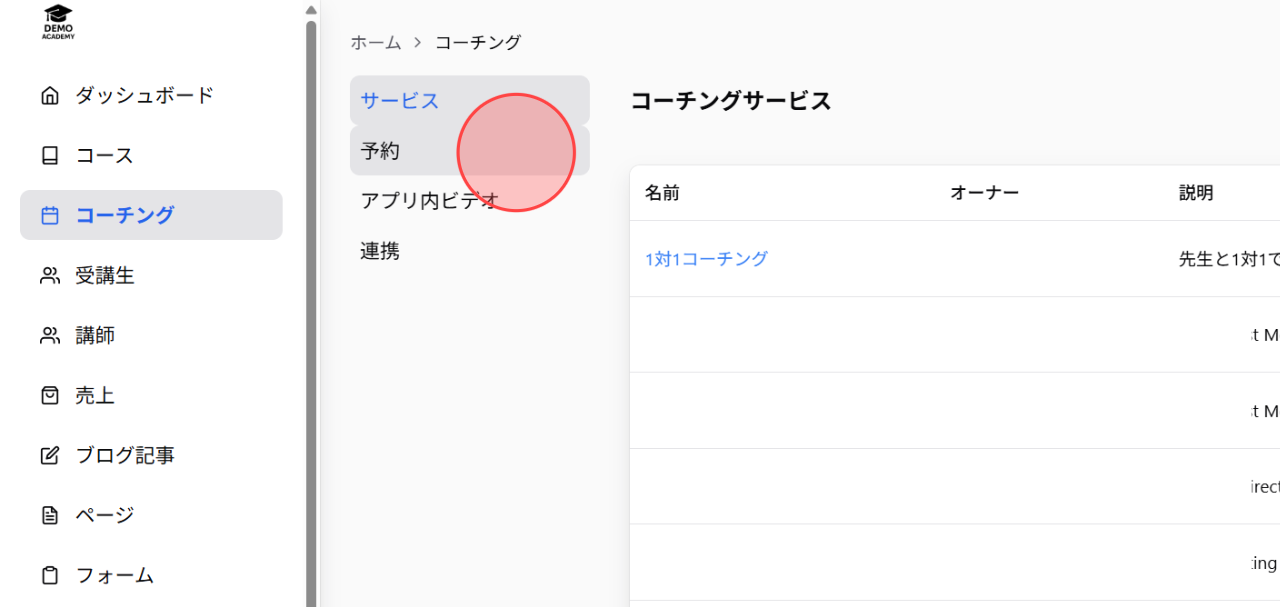Screen dimensions: 1280x607
Task: Click the ホーム breadcrumb link
Action: [375, 42]
